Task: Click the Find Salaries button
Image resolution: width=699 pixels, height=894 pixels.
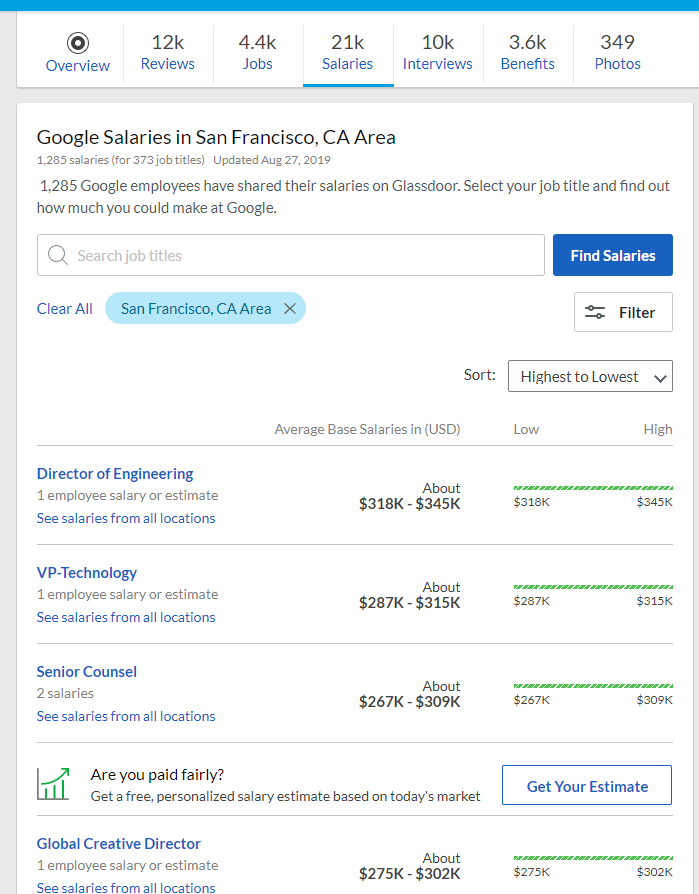Action: 613,255
